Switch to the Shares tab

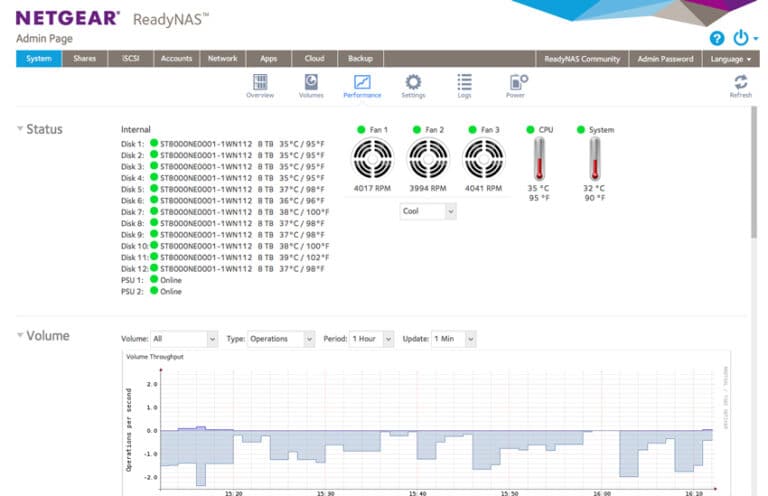click(x=85, y=59)
